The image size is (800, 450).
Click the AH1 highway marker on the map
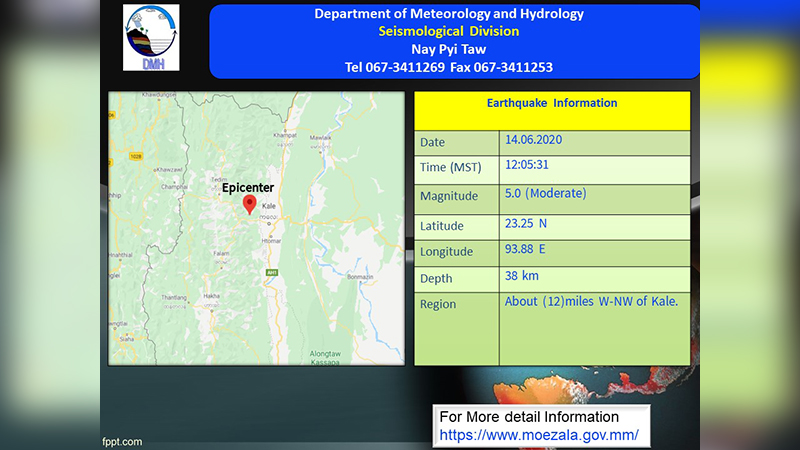[x=272, y=273]
